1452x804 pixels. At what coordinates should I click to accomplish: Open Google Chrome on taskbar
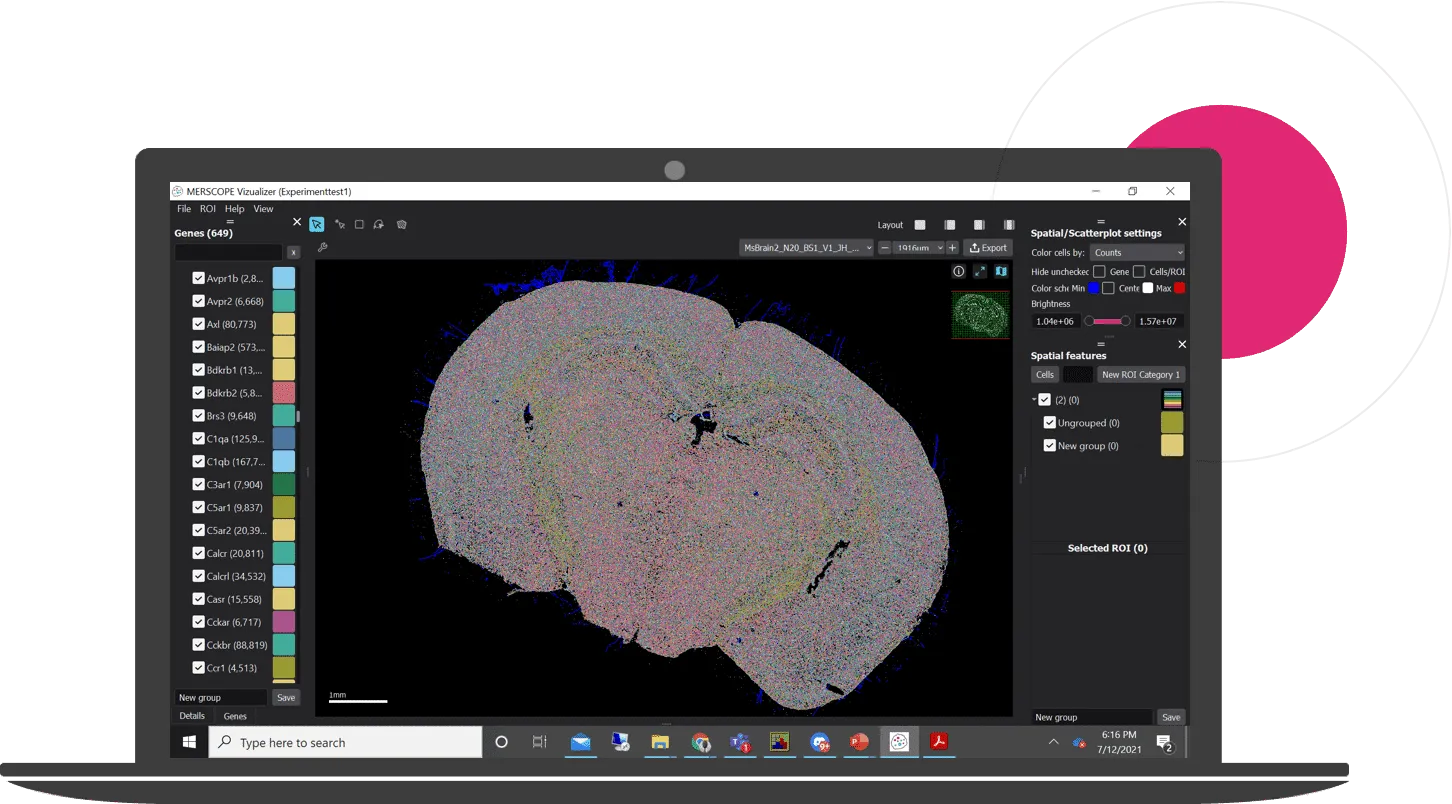coord(701,742)
